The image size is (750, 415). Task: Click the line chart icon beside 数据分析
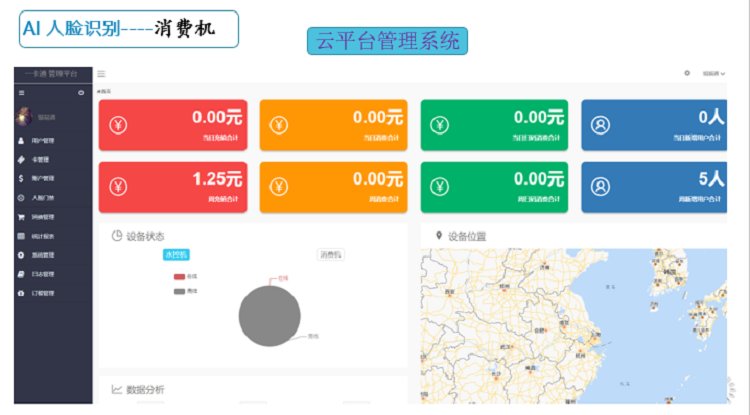(117, 389)
